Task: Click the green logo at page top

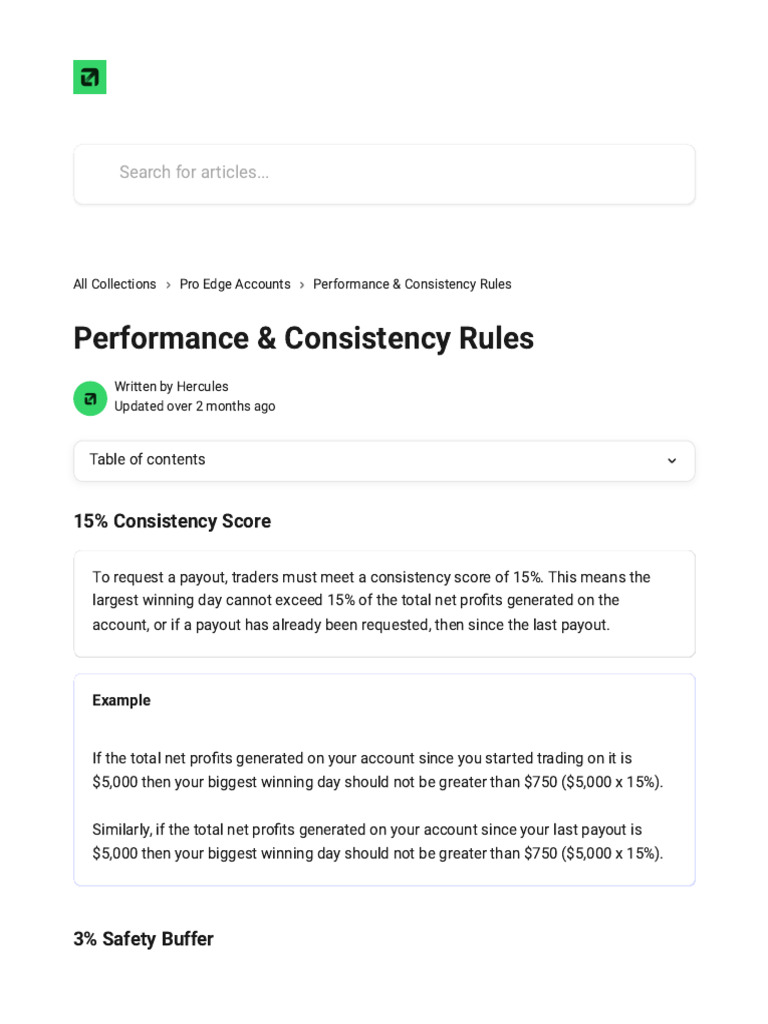Action: [90, 77]
